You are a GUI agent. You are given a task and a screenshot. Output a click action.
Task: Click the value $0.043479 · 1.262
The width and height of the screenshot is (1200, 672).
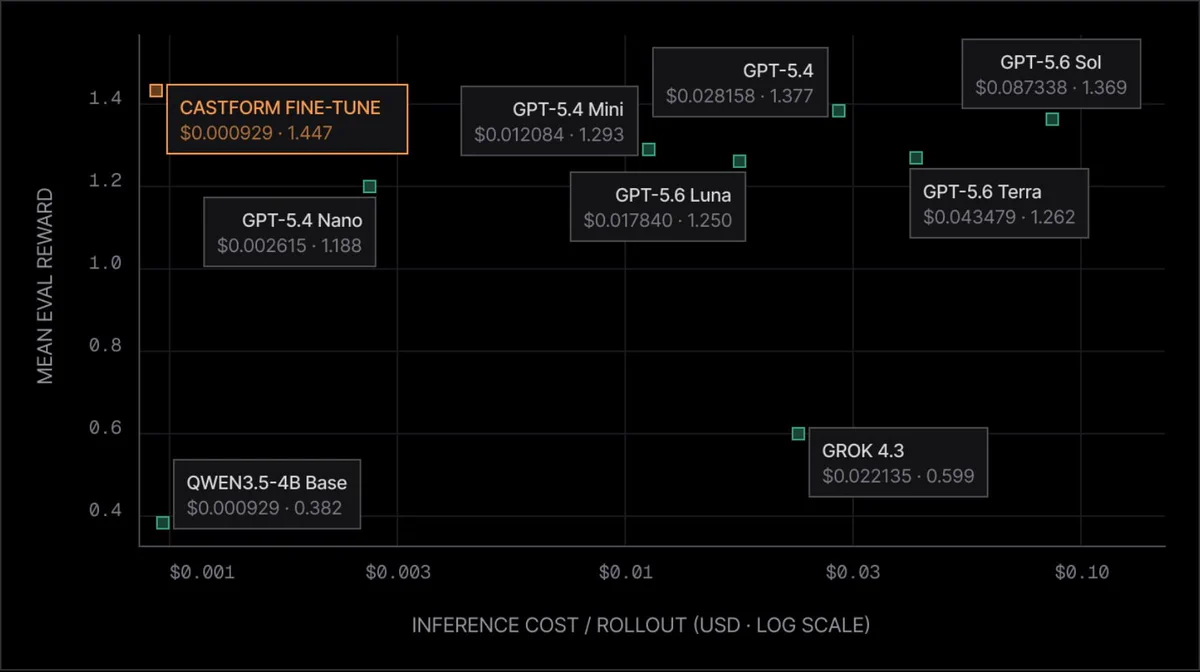999,217
